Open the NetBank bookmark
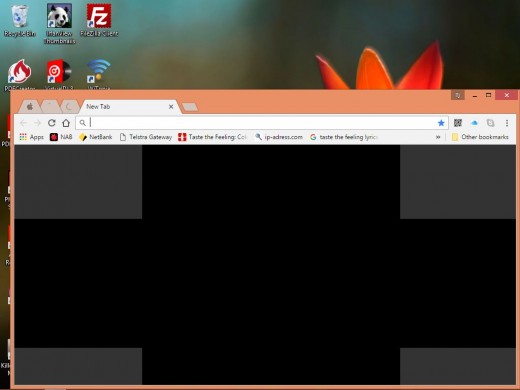520x390 pixels. point(96,137)
